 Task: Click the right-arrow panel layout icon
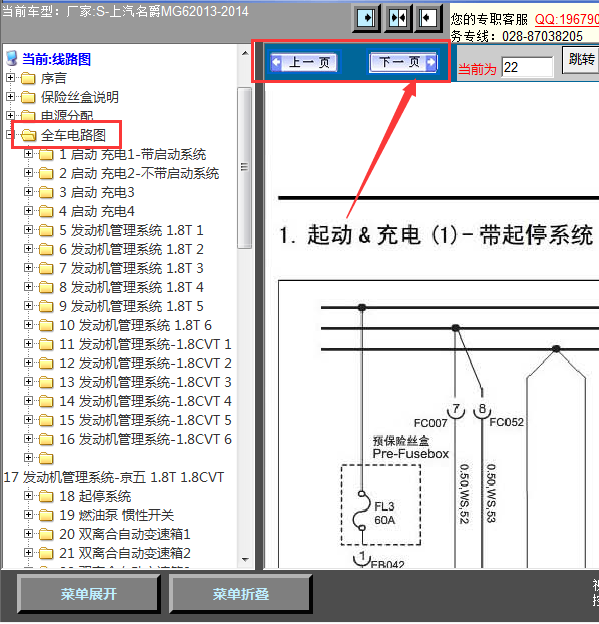(x=366, y=18)
